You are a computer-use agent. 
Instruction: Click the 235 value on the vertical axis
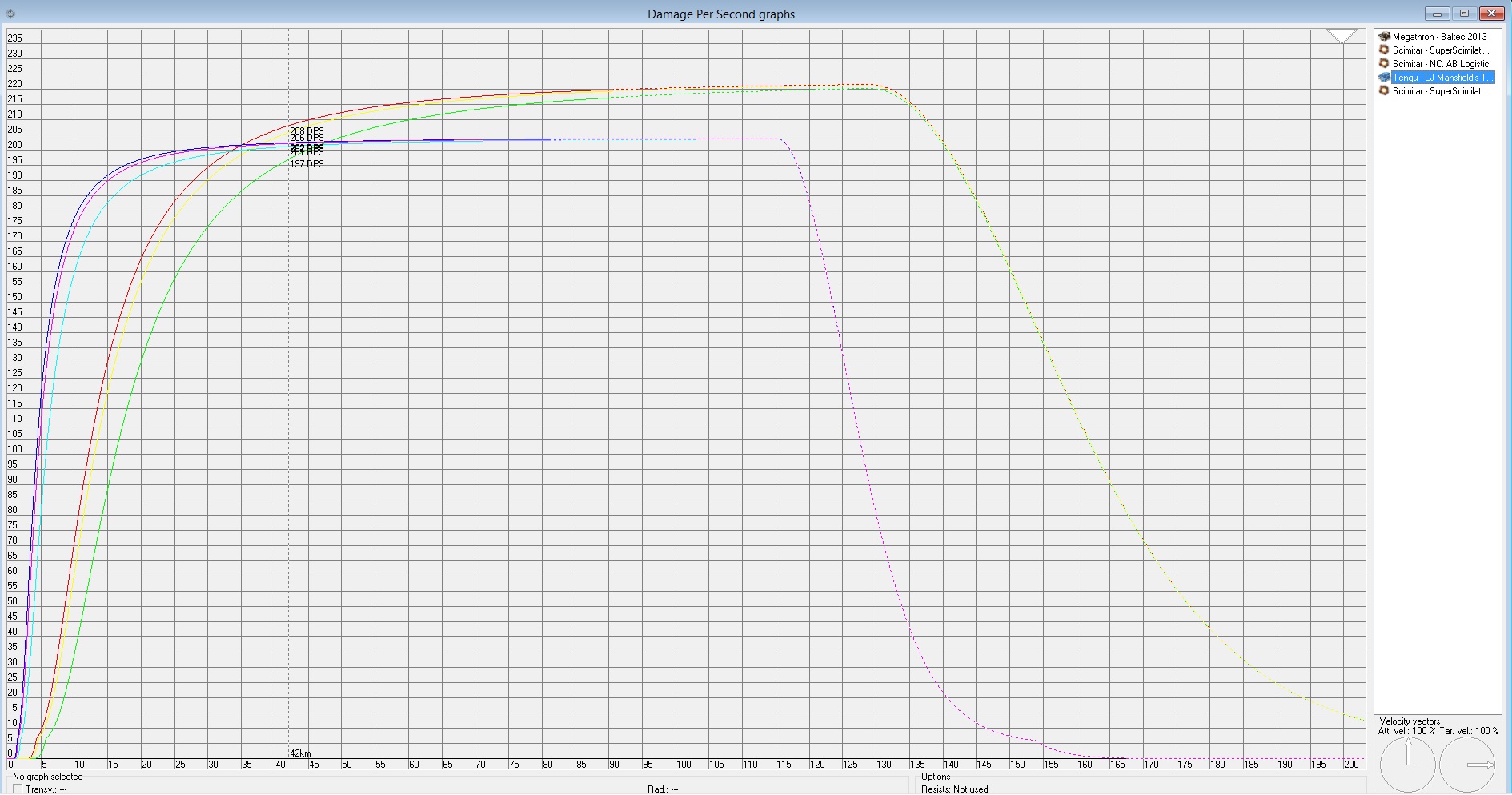click(x=14, y=38)
